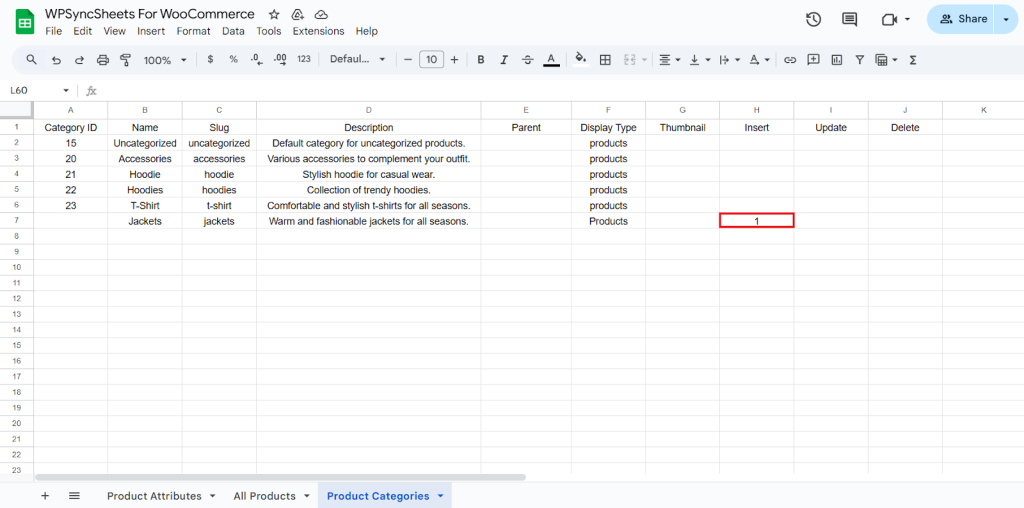Star the WPSyncSheets document

274,14
